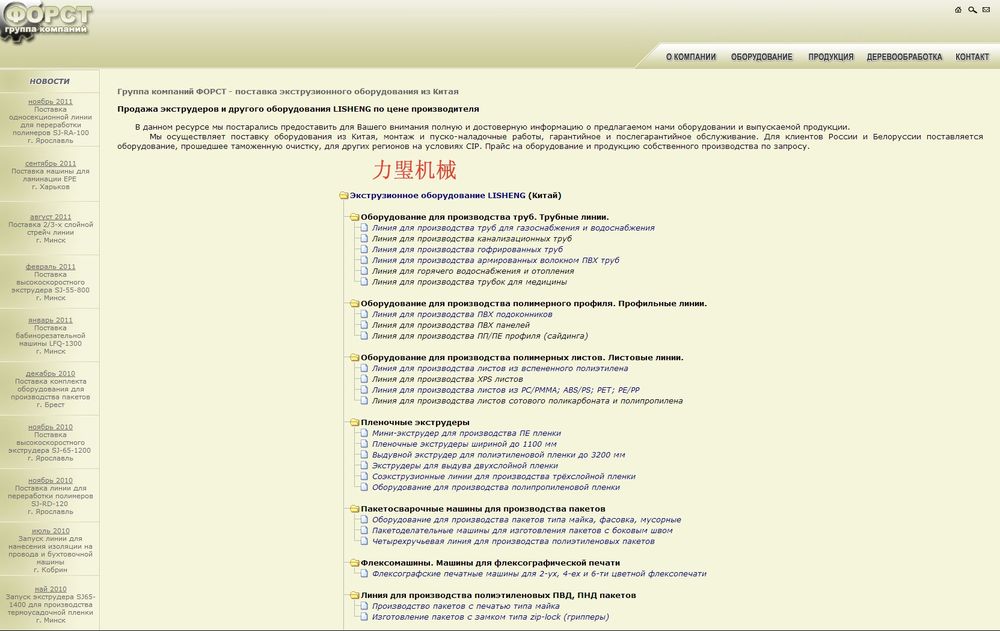This screenshot has width=1000, height=631.
Task: Click page icon beside ПВХ панелей line
Action: click(364, 325)
